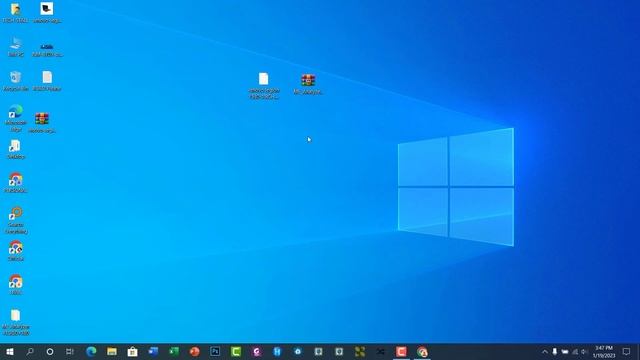Viewport: 640px width, 360px height.
Task: Launch Photoshop from the taskbar
Action: 215,351
